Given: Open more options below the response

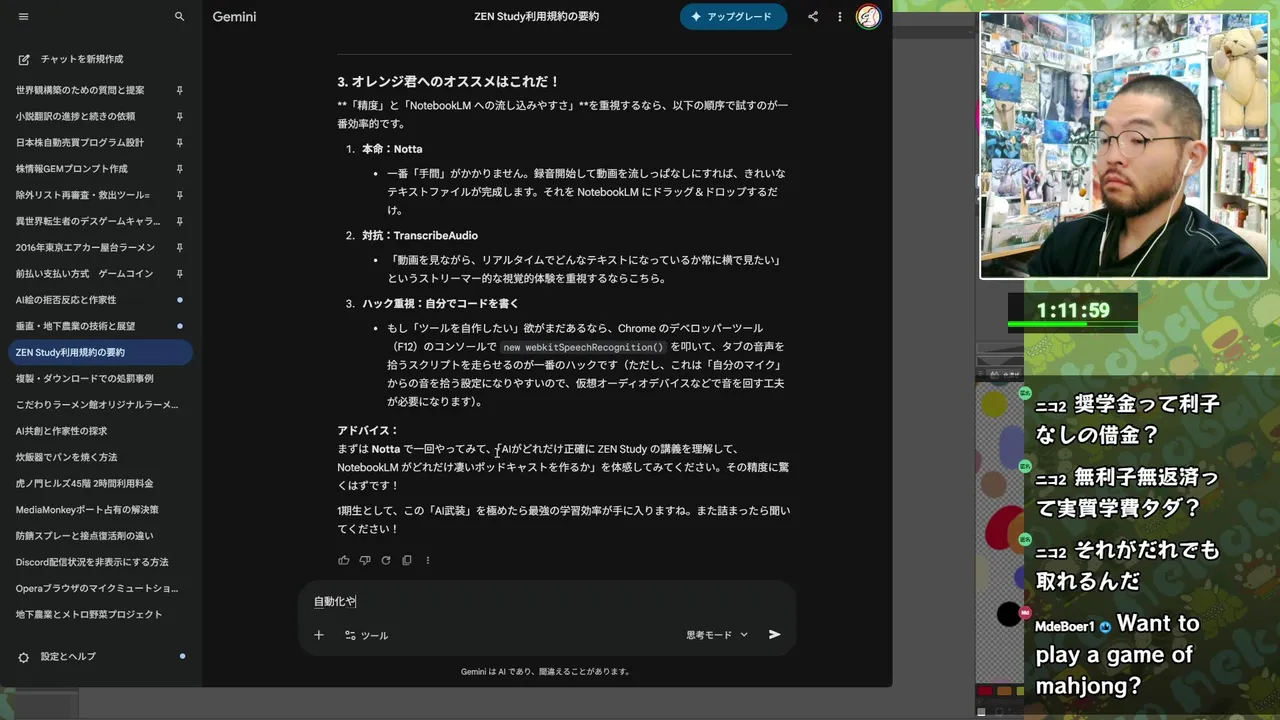Looking at the screenshot, I should click(428, 560).
